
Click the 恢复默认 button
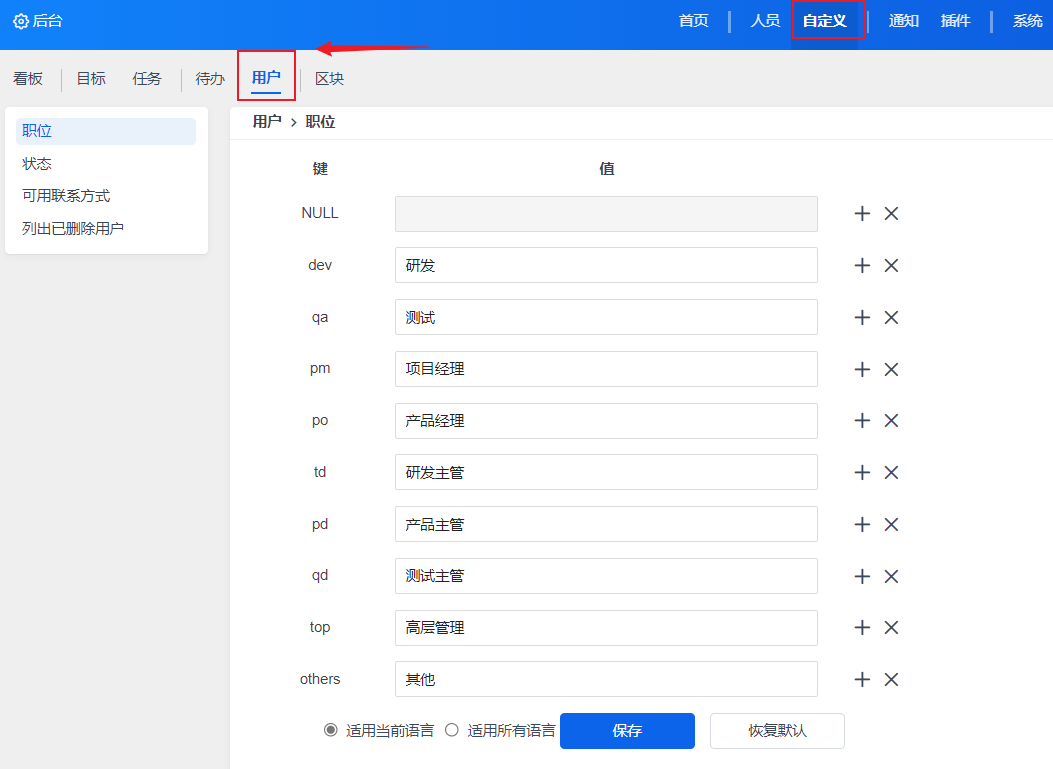click(x=777, y=731)
